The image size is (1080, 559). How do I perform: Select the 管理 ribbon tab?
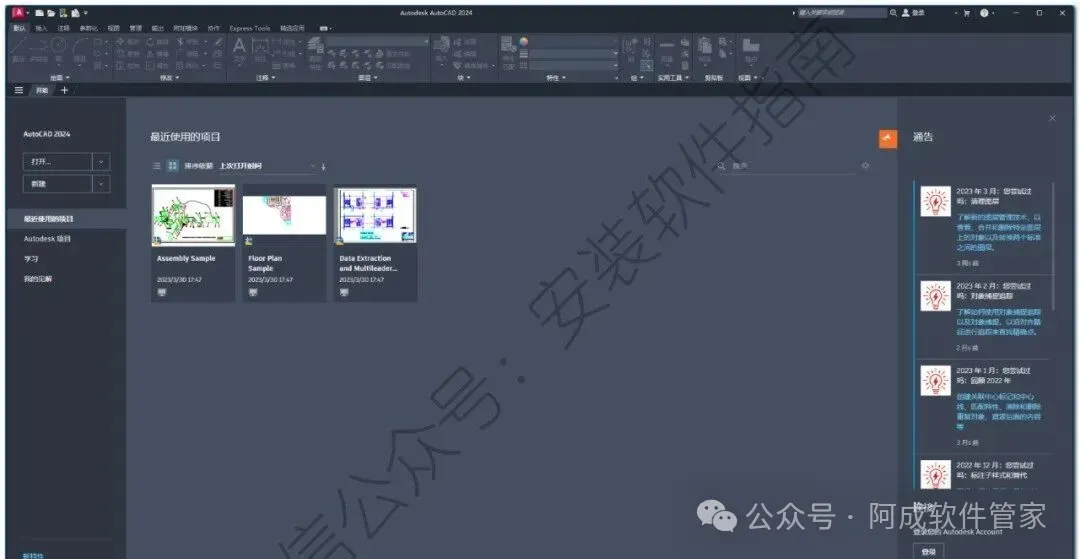[x=136, y=29]
